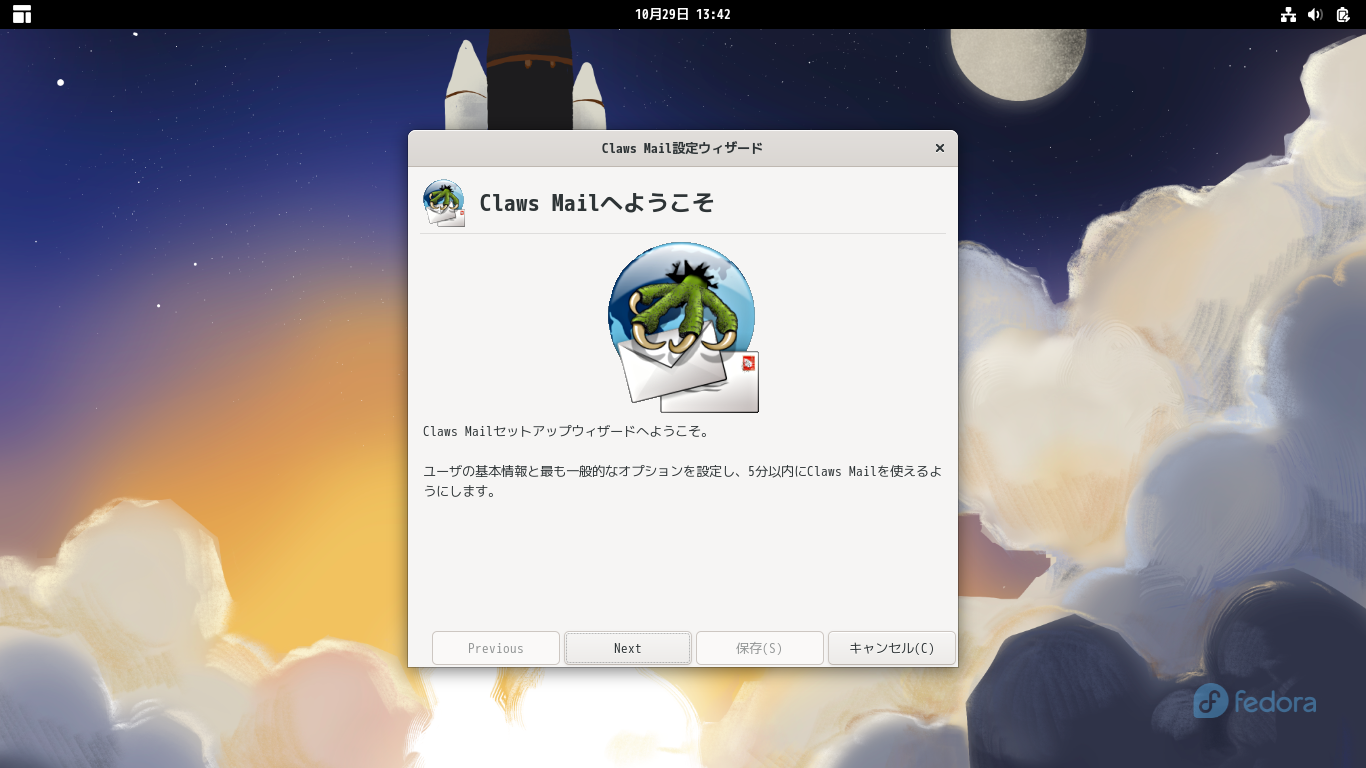Open the Activities overview icon in top bar
Screen dimensions: 1366x768
click(22, 14)
